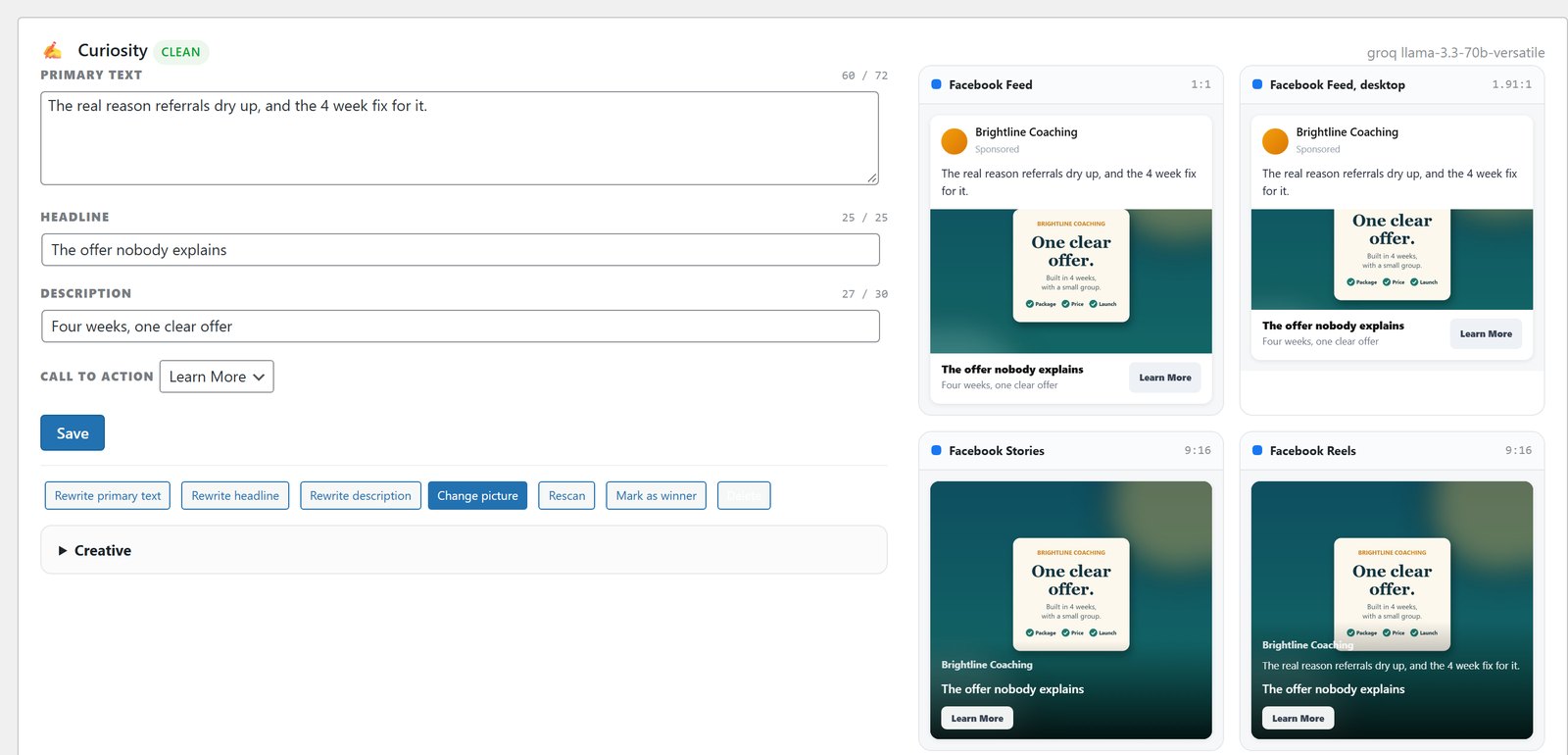Image resolution: width=1568 pixels, height=755 pixels.
Task: Click Learn More in Facebook Feed preview
Action: pyautogui.click(x=1165, y=377)
